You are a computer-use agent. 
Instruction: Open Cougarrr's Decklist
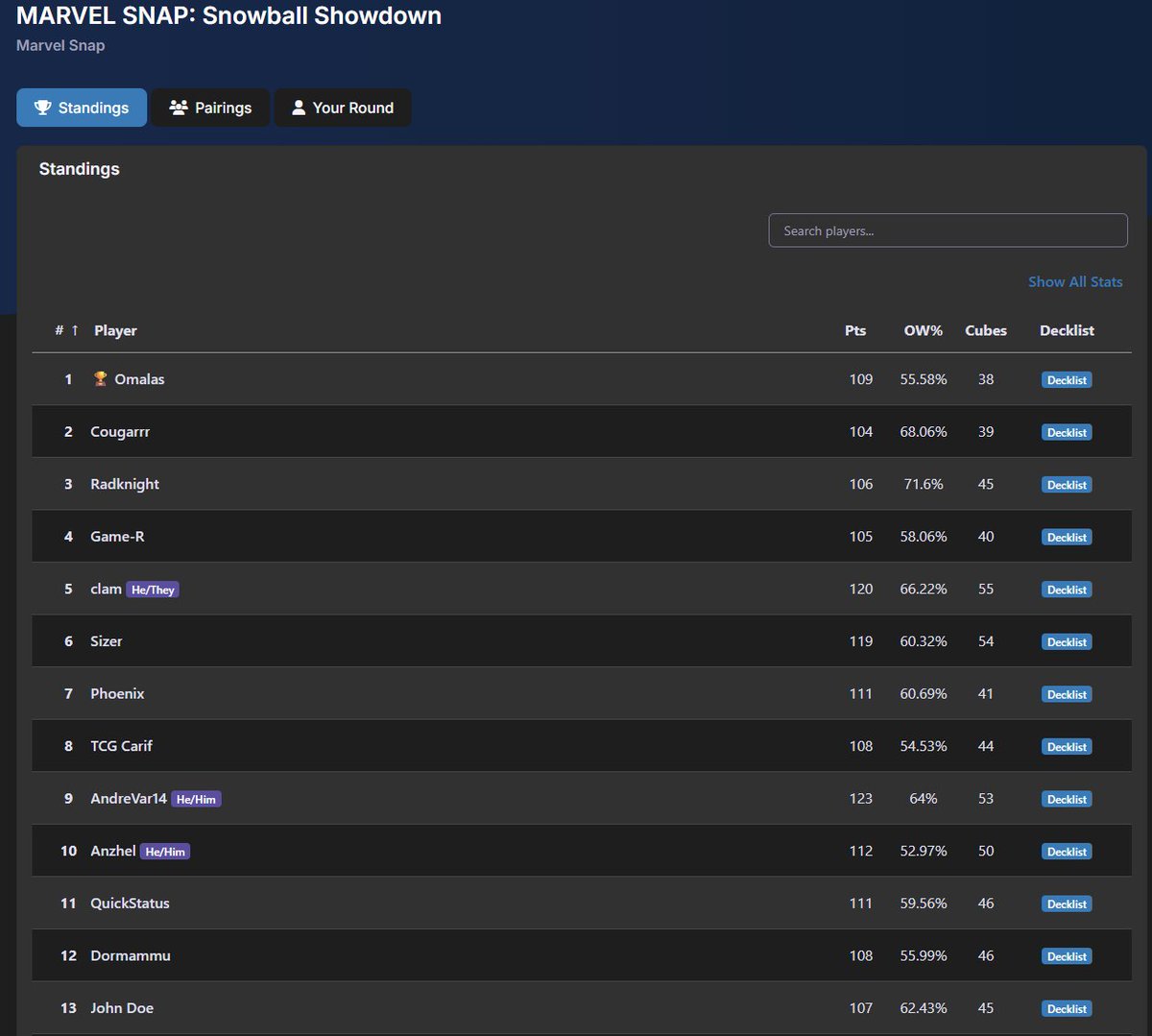[1067, 432]
